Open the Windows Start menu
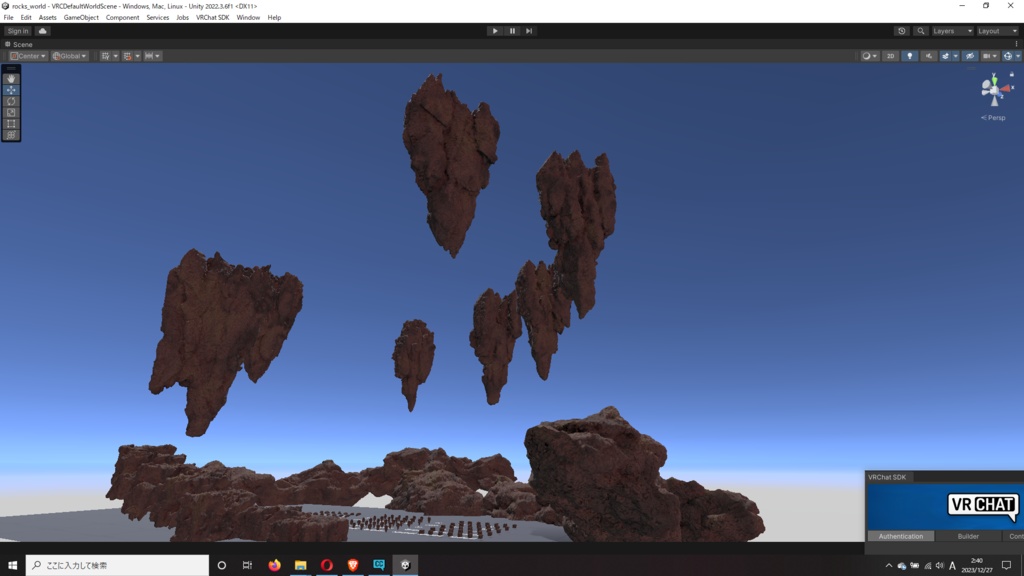Viewport: 1024px width, 576px height. (x=12, y=565)
